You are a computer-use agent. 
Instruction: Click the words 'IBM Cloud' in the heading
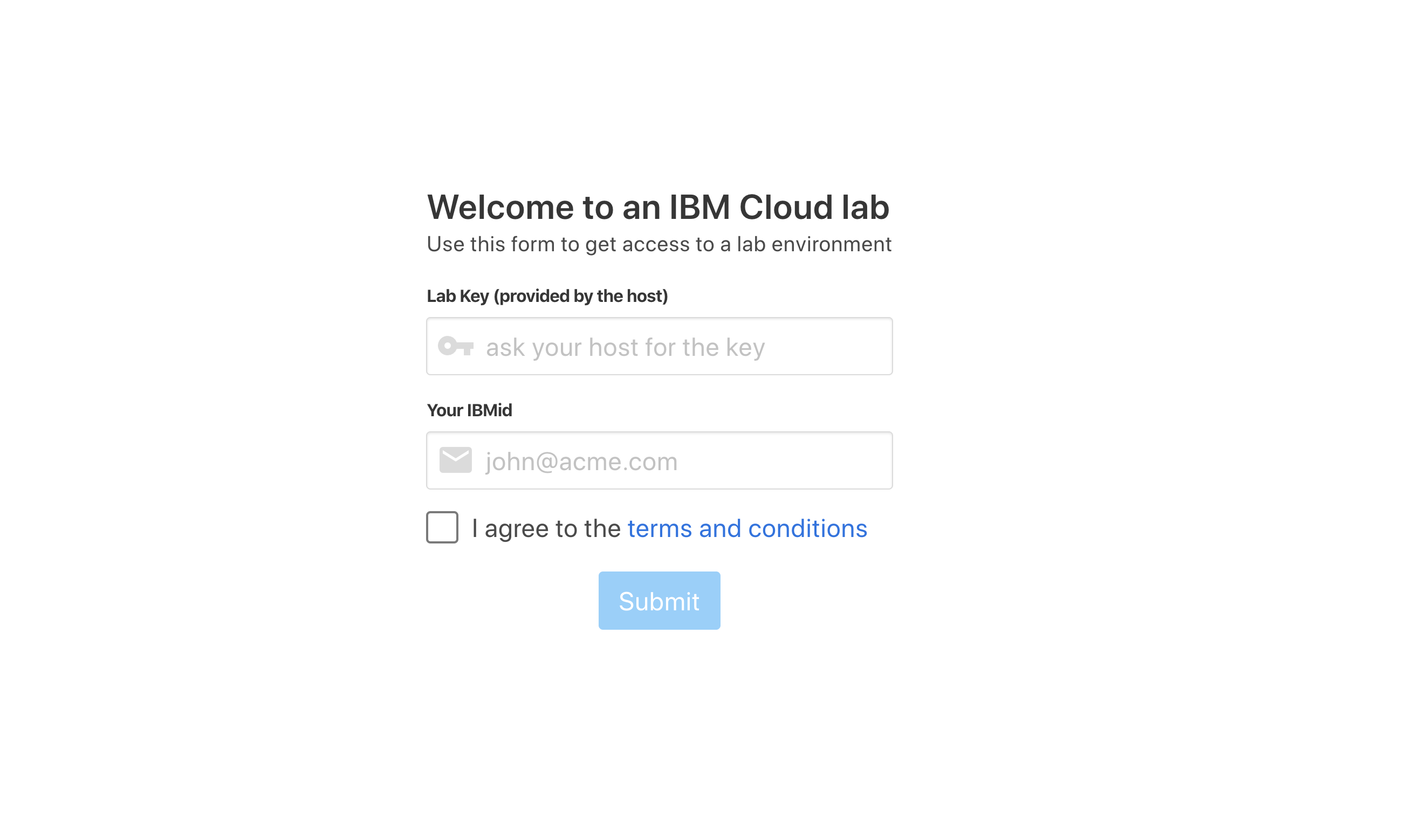coord(751,207)
